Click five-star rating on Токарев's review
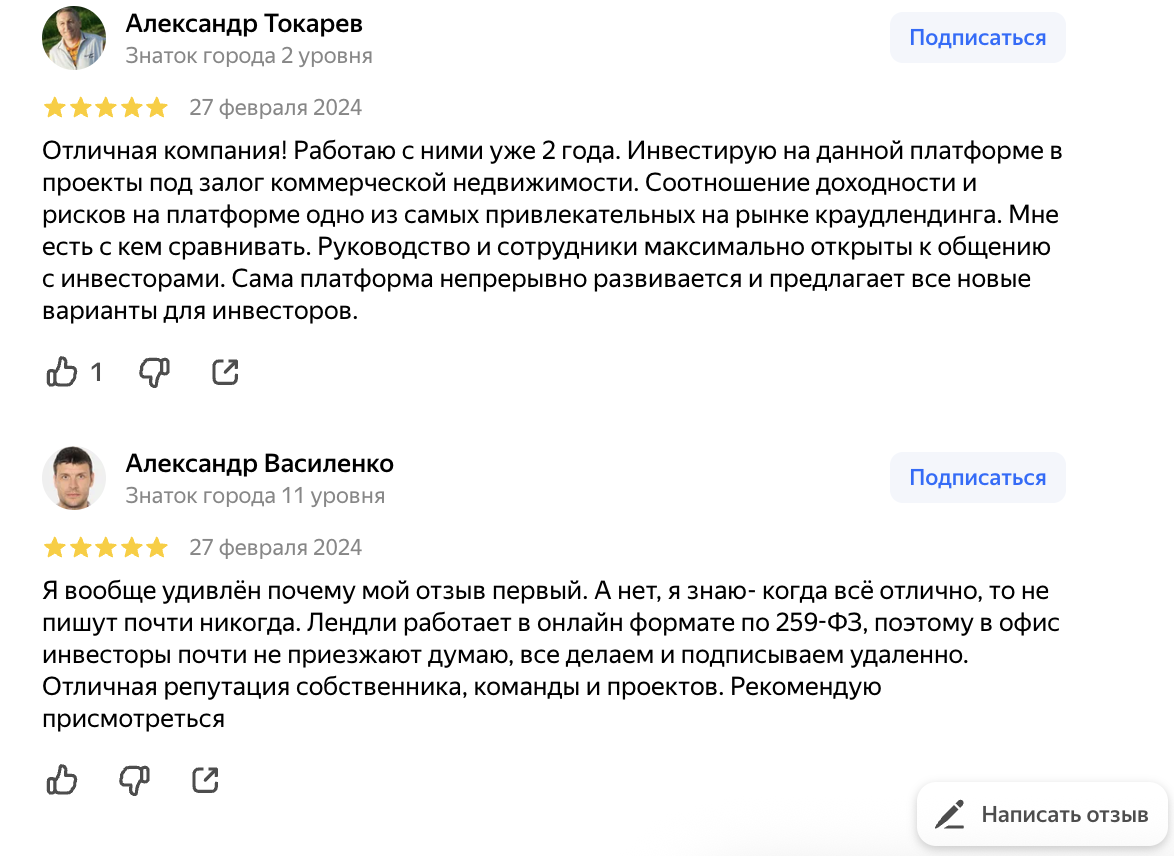 pos(105,108)
